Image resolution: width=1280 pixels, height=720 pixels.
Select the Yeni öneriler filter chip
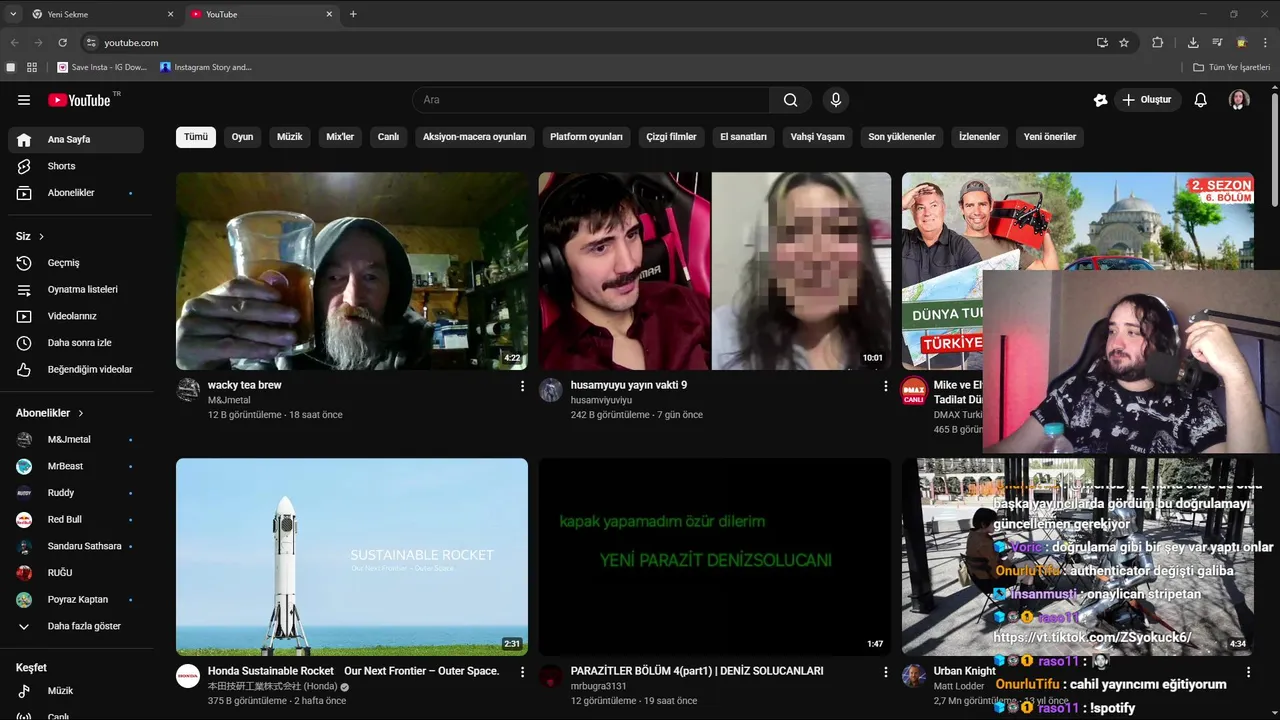pyautogui.click(x=1050, y=137)
